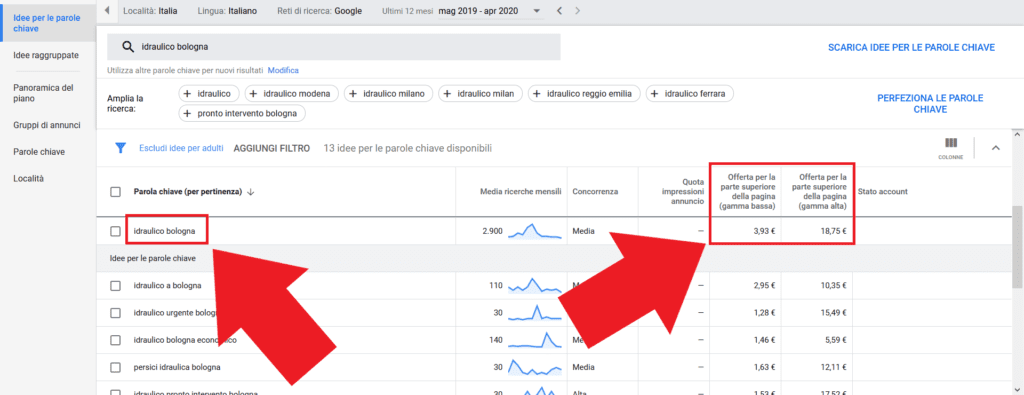Add keyword idraulico milan chip
Screen dimensions: 1024x395
coord(481,94)
